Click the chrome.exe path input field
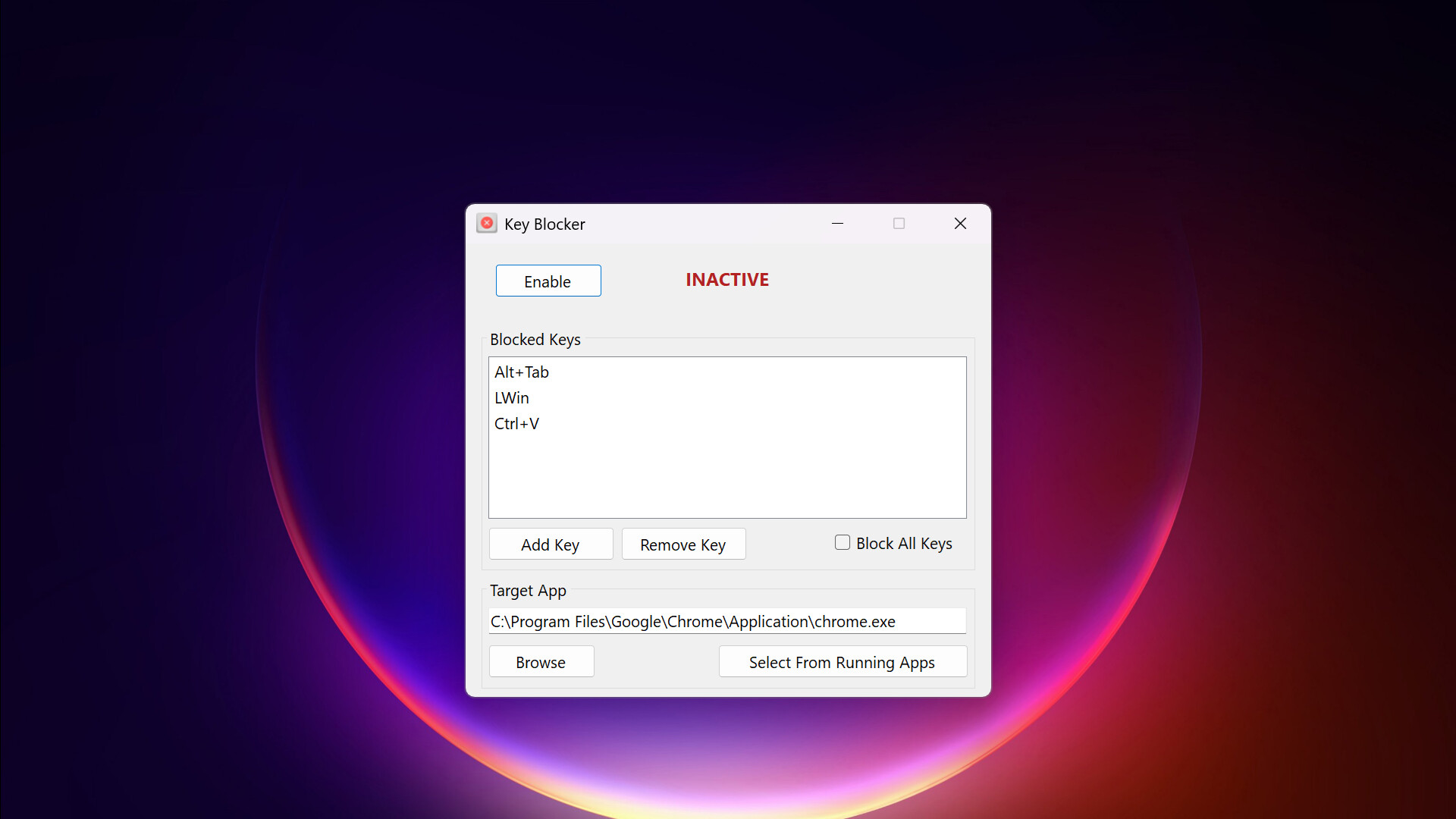This screenshot has width=1456, height=819. pyautogui.click(x=727, y=621)
